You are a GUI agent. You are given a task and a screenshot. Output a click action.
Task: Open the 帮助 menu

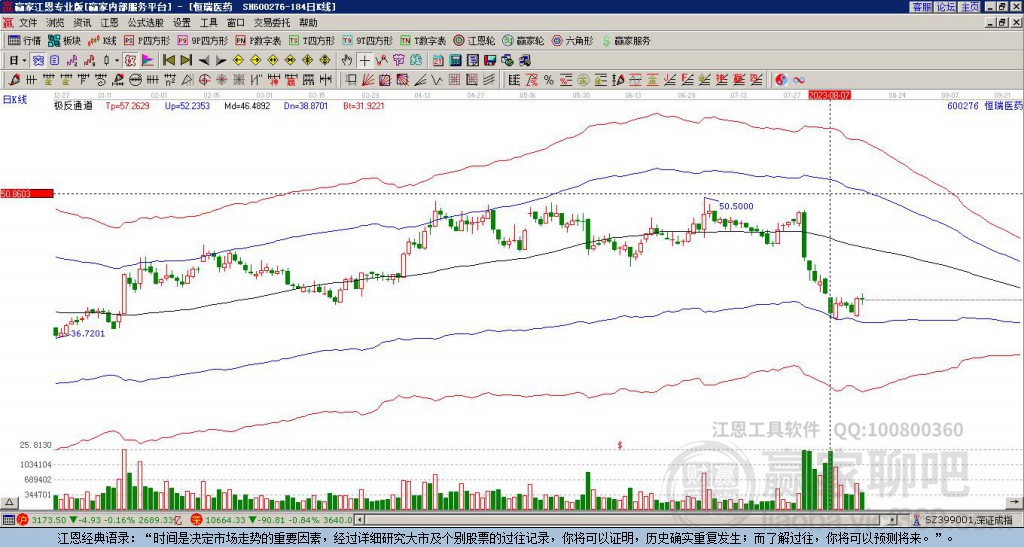click(308, 23)
